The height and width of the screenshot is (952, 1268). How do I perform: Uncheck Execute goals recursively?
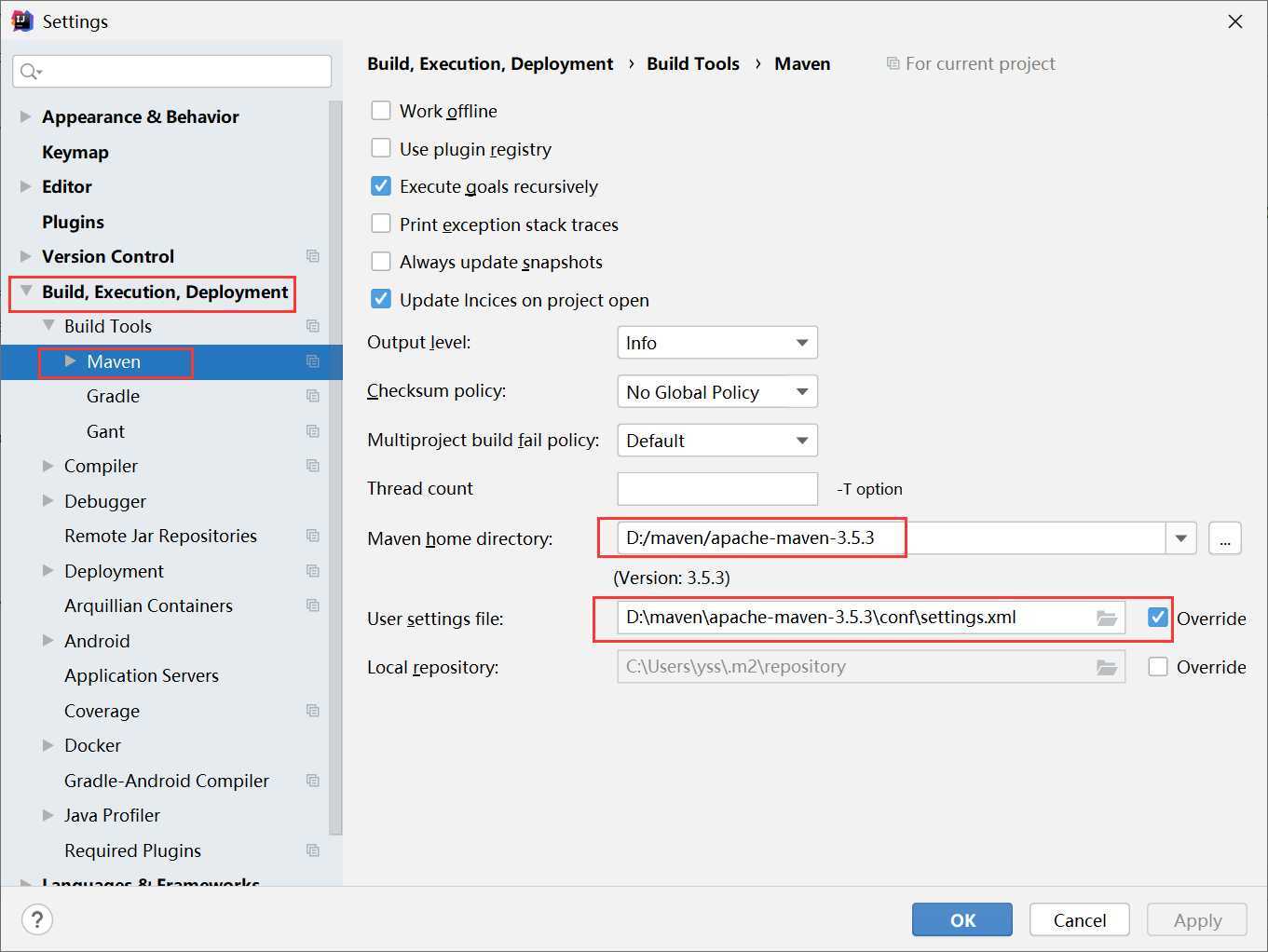click(381, 186)
